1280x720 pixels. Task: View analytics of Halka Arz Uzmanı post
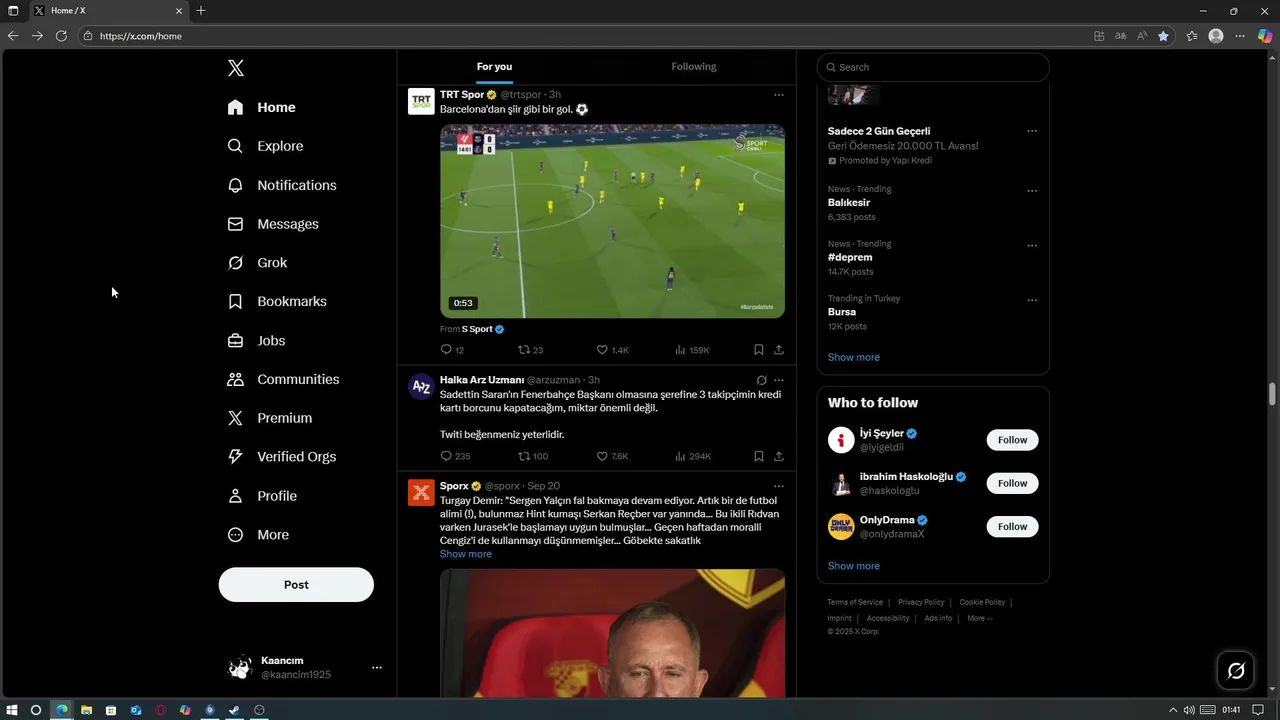click(x=693, y=456)
